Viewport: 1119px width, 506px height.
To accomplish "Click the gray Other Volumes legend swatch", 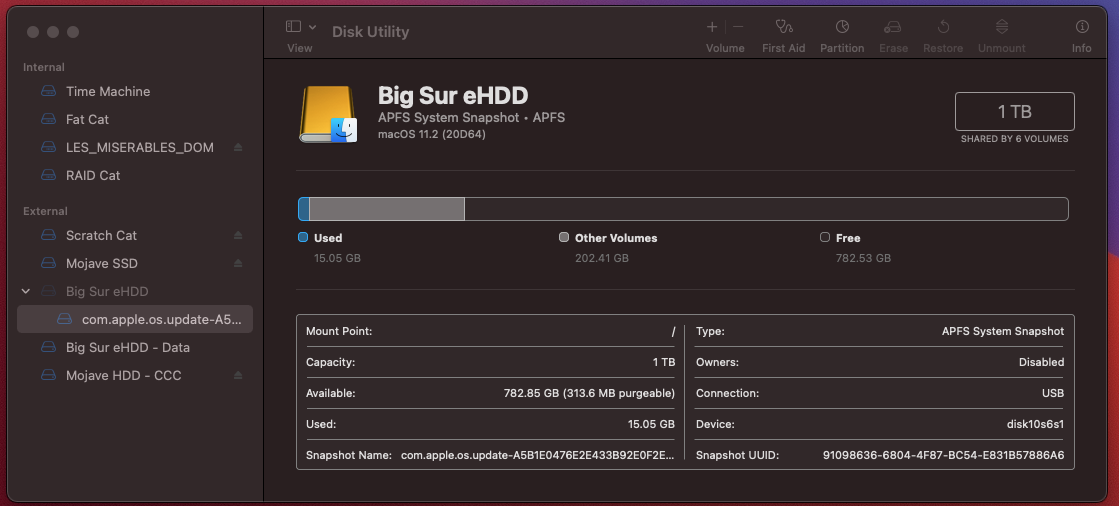I will (564, 238).
